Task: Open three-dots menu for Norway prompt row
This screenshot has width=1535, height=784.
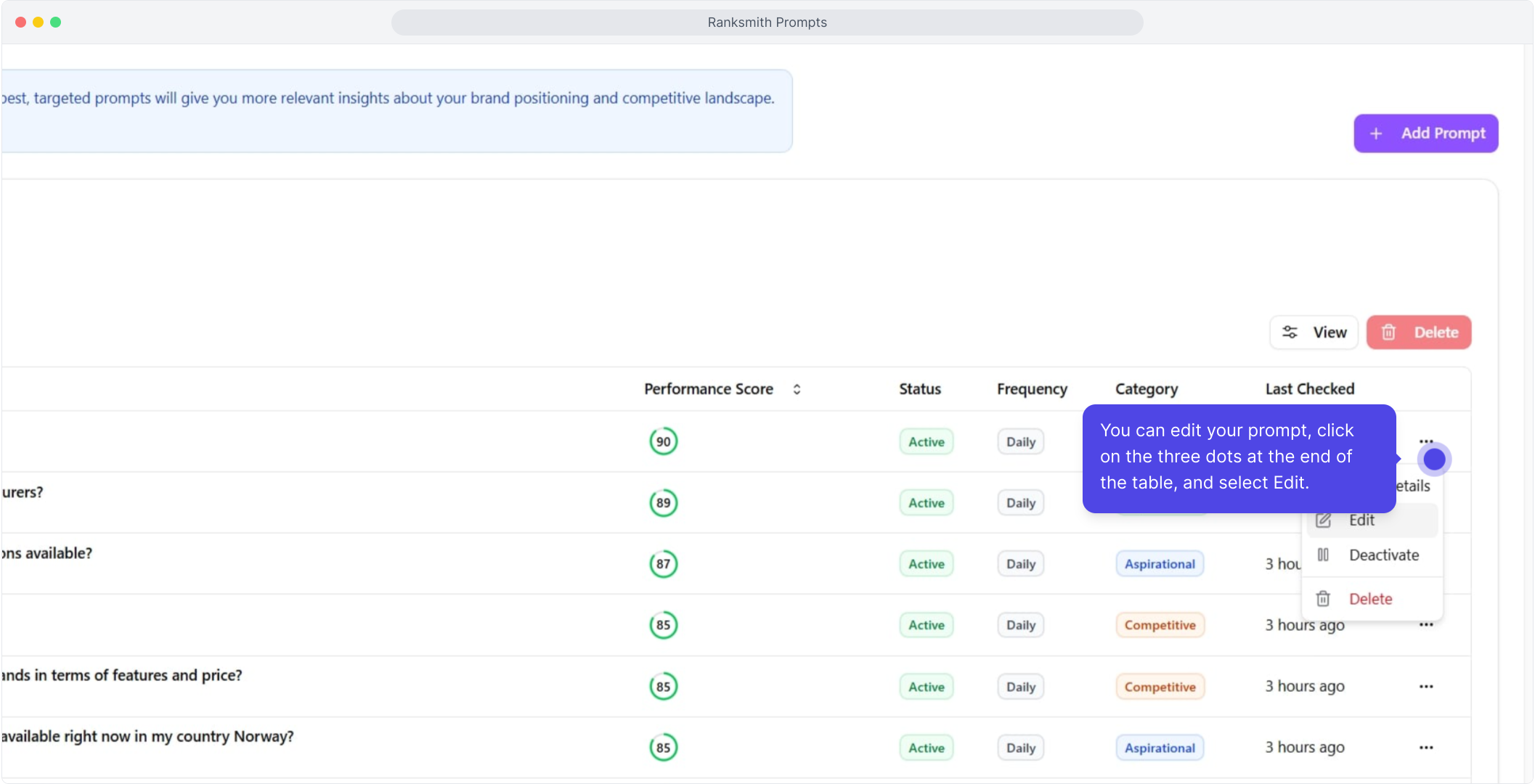Action: (x=1426, y=748)
